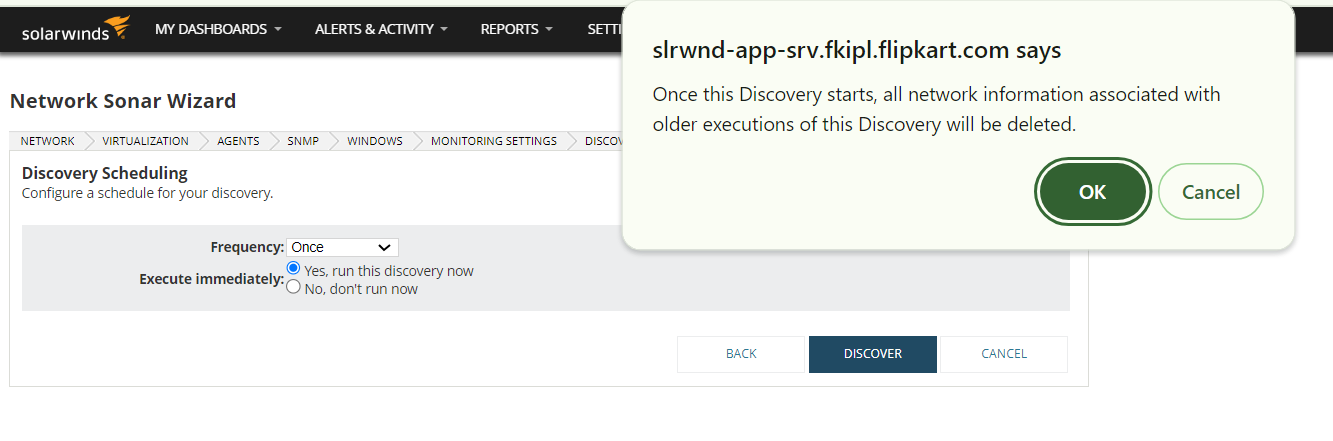Go to the Virtualization wizard step
The image size is (1333, 441).
[x=145, y=141]
